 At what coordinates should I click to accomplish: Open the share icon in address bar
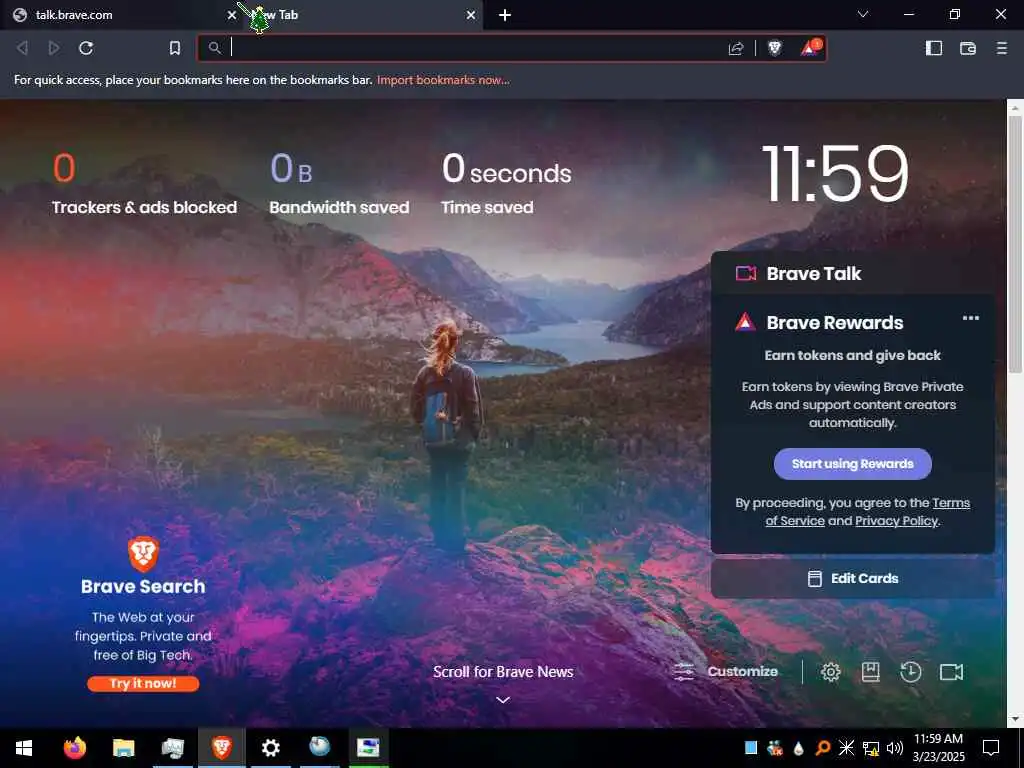pos(736,48)
